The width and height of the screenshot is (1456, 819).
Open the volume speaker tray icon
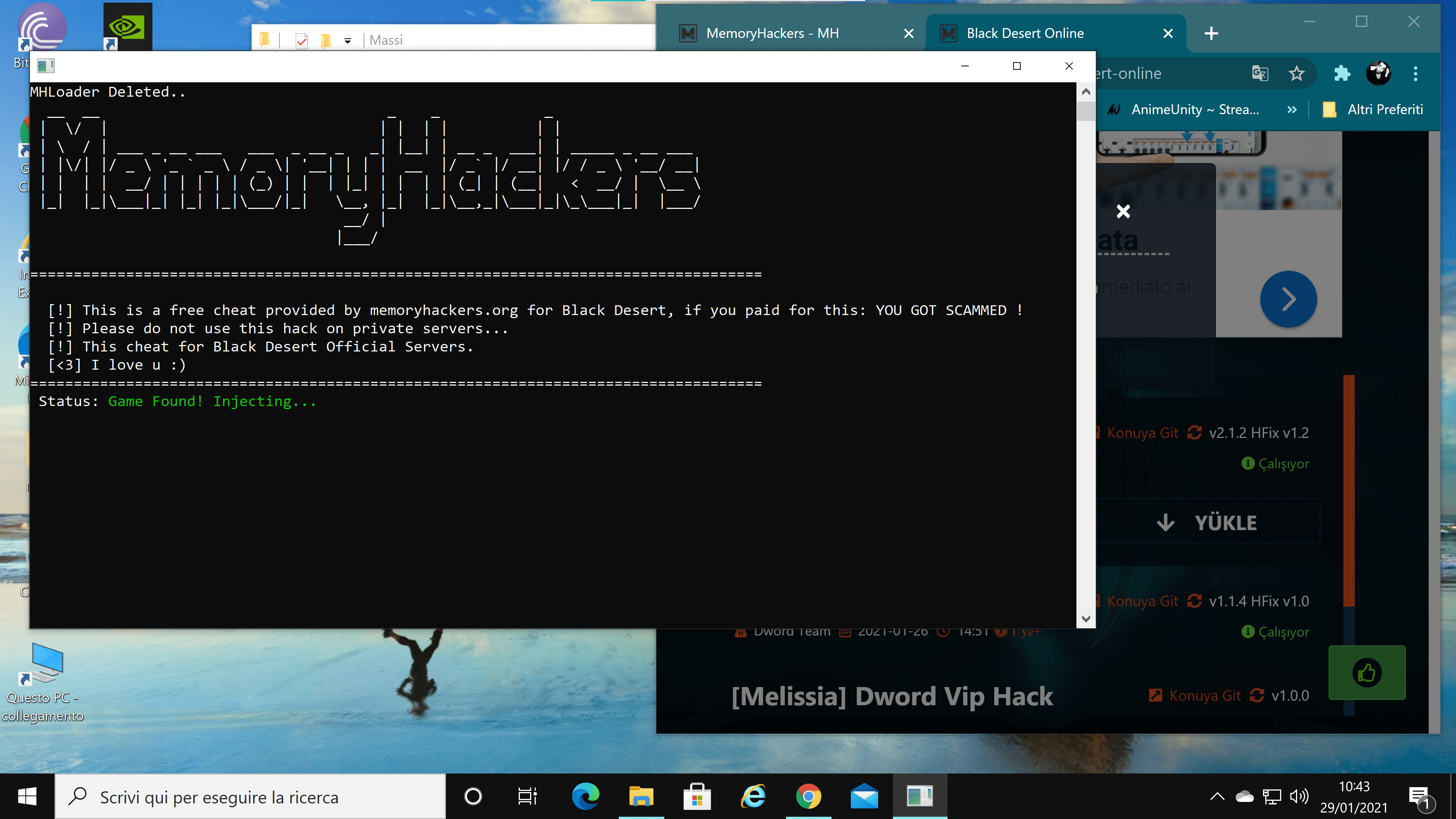[1299, 796]
